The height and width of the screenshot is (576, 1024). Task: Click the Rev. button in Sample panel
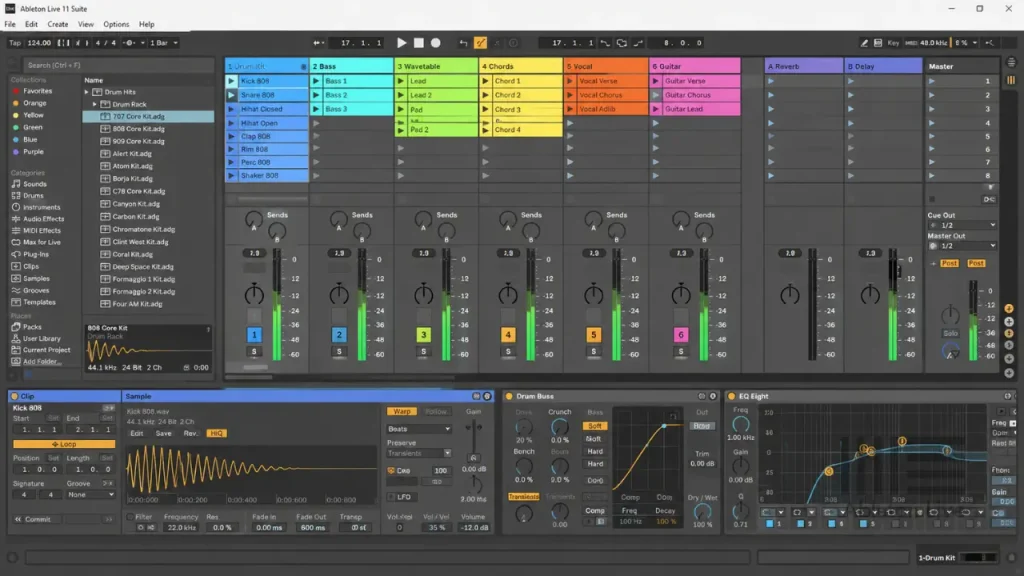tap(190, 433)
